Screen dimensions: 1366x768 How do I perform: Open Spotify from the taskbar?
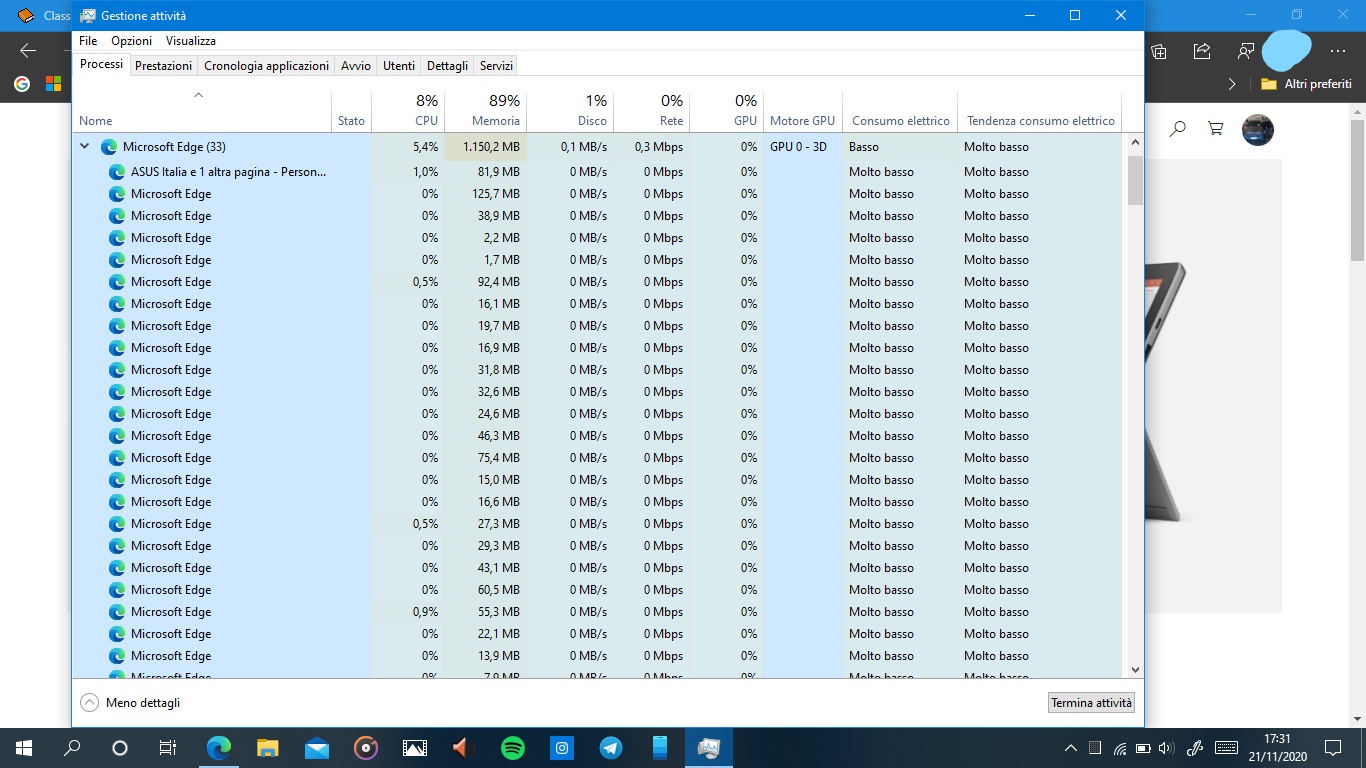pyautogui.click(x=513, y=747)
